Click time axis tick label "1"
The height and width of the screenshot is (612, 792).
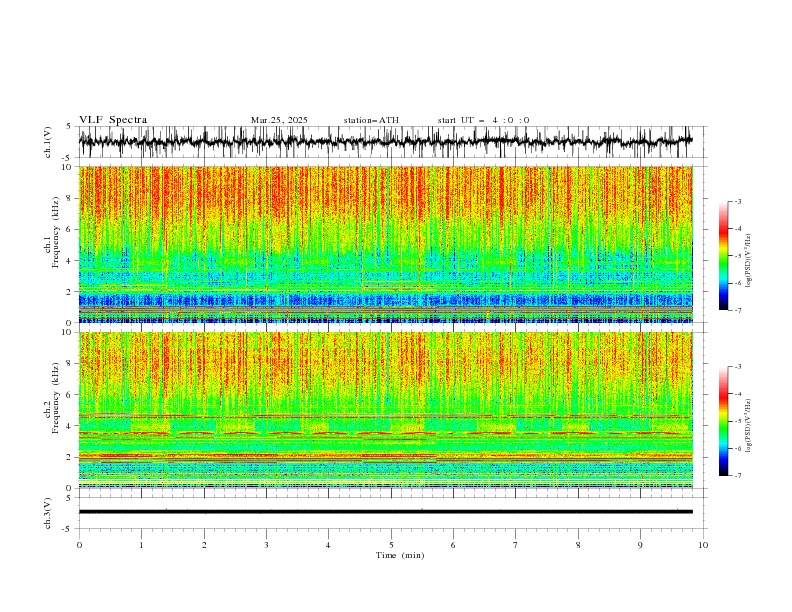click(142, 545)
